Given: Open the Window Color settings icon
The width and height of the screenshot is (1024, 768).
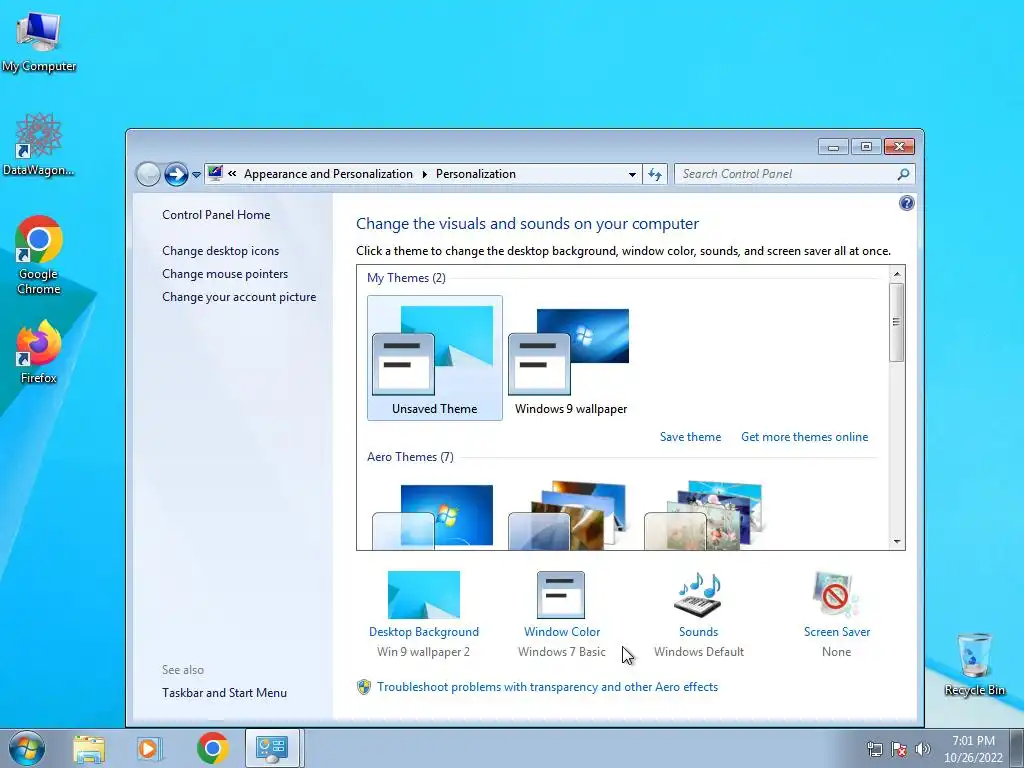Looking at the screenshot, I should (x=561, y=594).
